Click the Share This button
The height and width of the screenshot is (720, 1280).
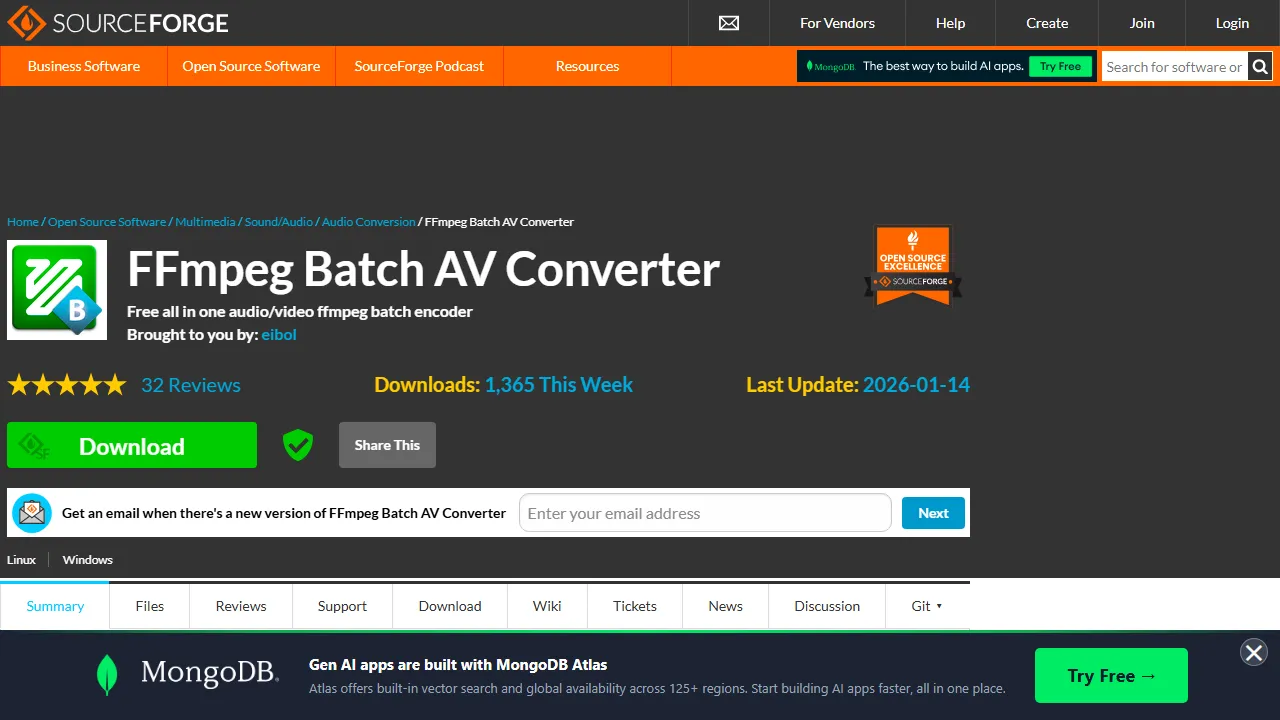[x=387, y=444]
